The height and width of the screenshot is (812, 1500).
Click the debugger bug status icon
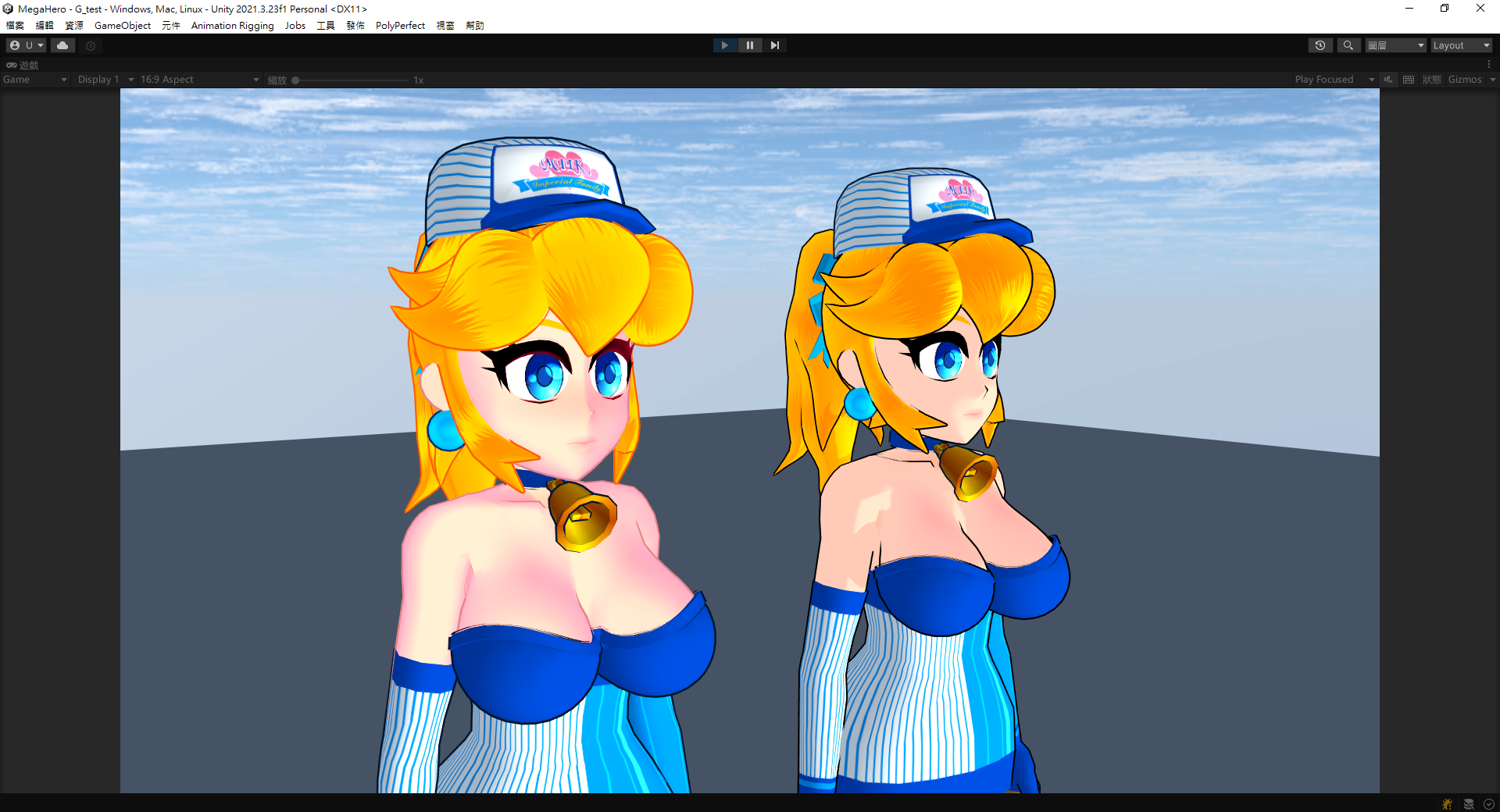tap(1448, 804)
